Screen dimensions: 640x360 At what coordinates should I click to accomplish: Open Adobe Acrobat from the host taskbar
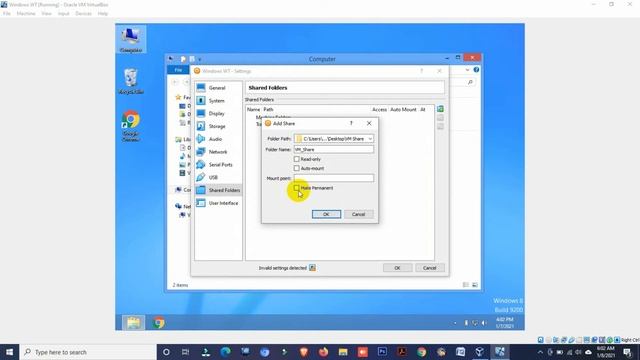402,352
